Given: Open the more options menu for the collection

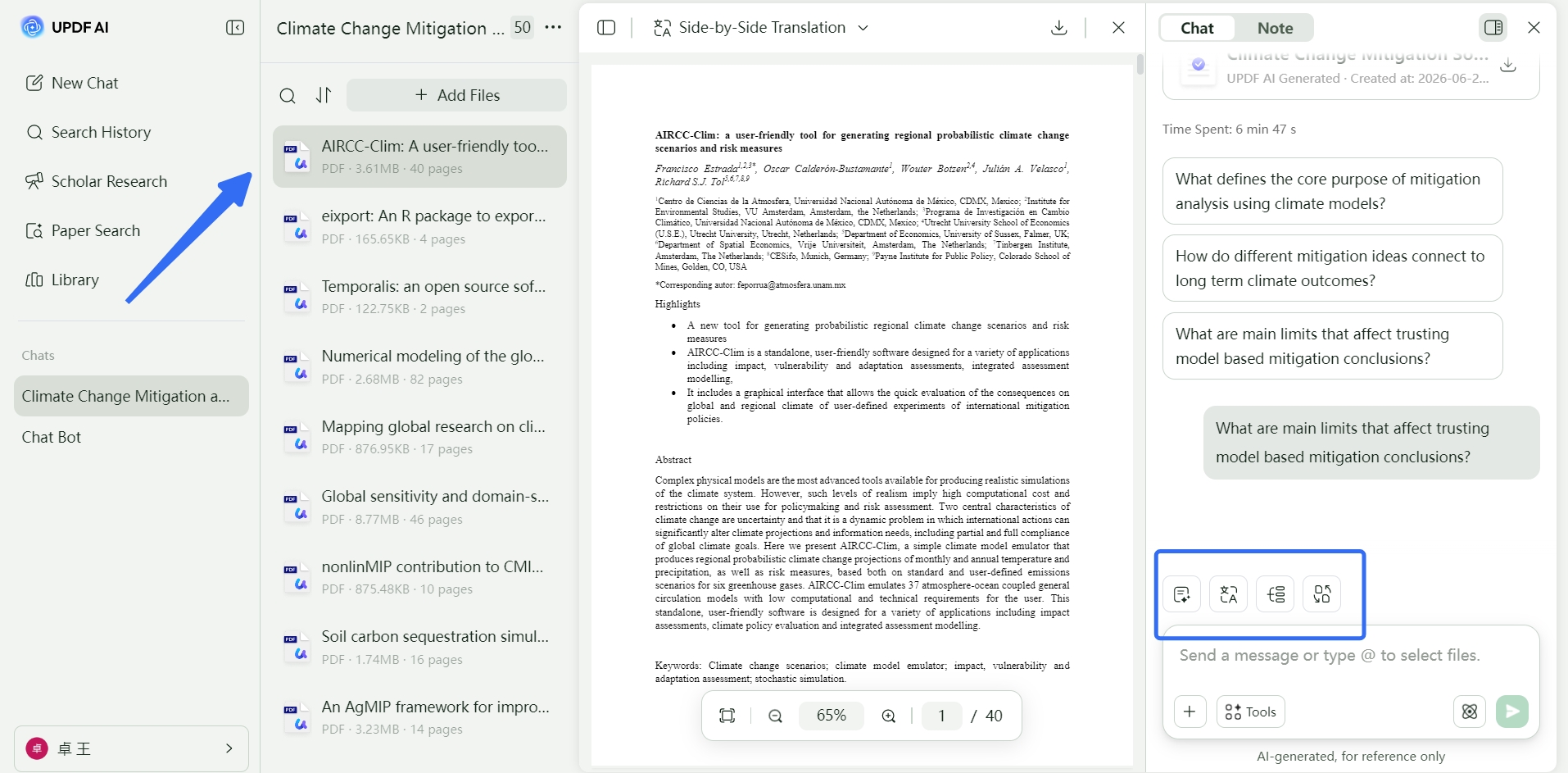Looking at the screenshot, I should tap(554, 27).
